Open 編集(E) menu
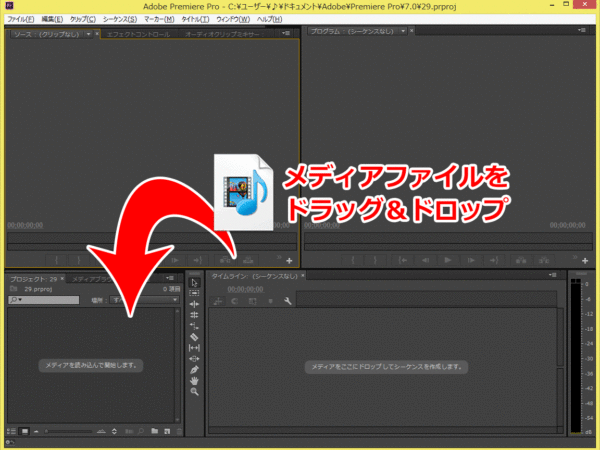600x450 pixels. click(x=52, y=19)
